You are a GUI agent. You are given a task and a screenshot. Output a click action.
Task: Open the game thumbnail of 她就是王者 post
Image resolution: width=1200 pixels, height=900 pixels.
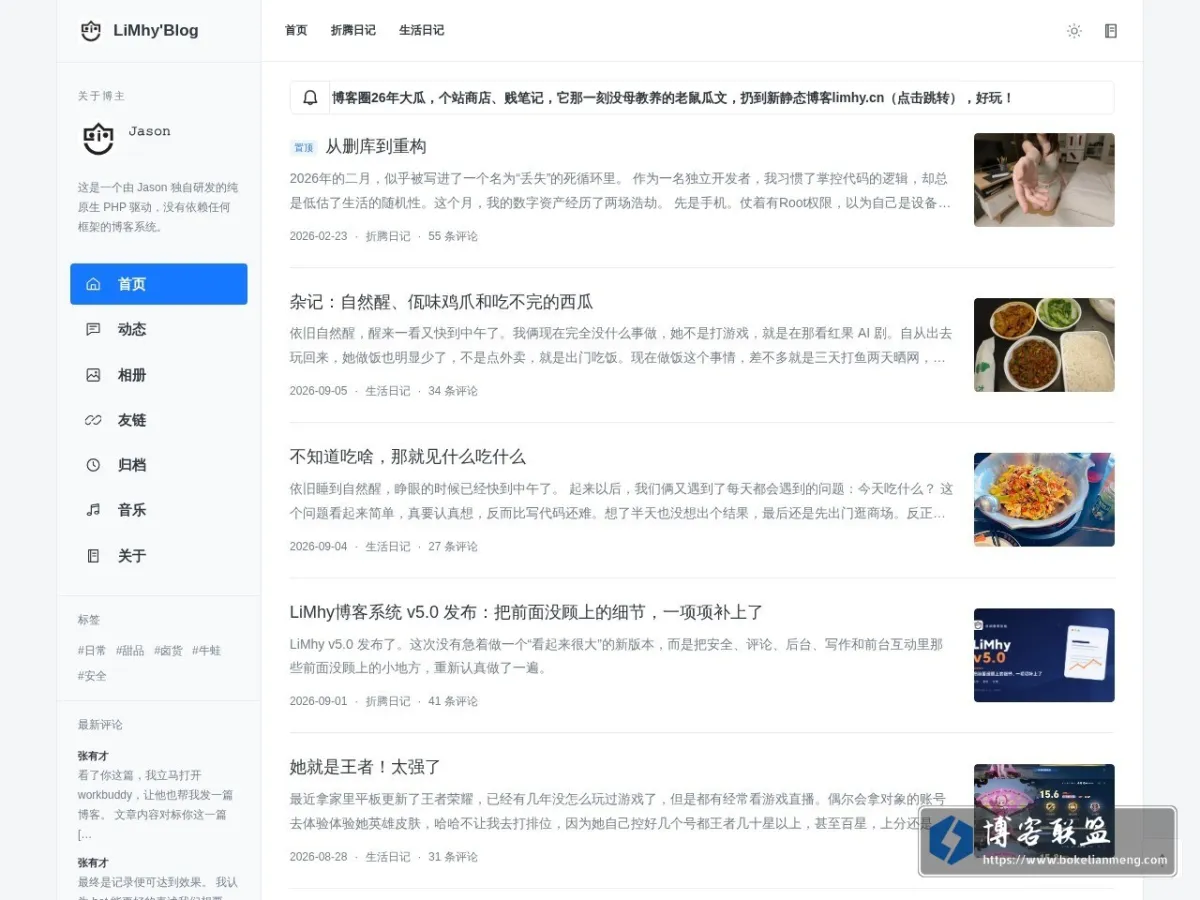click(1044, 810)
